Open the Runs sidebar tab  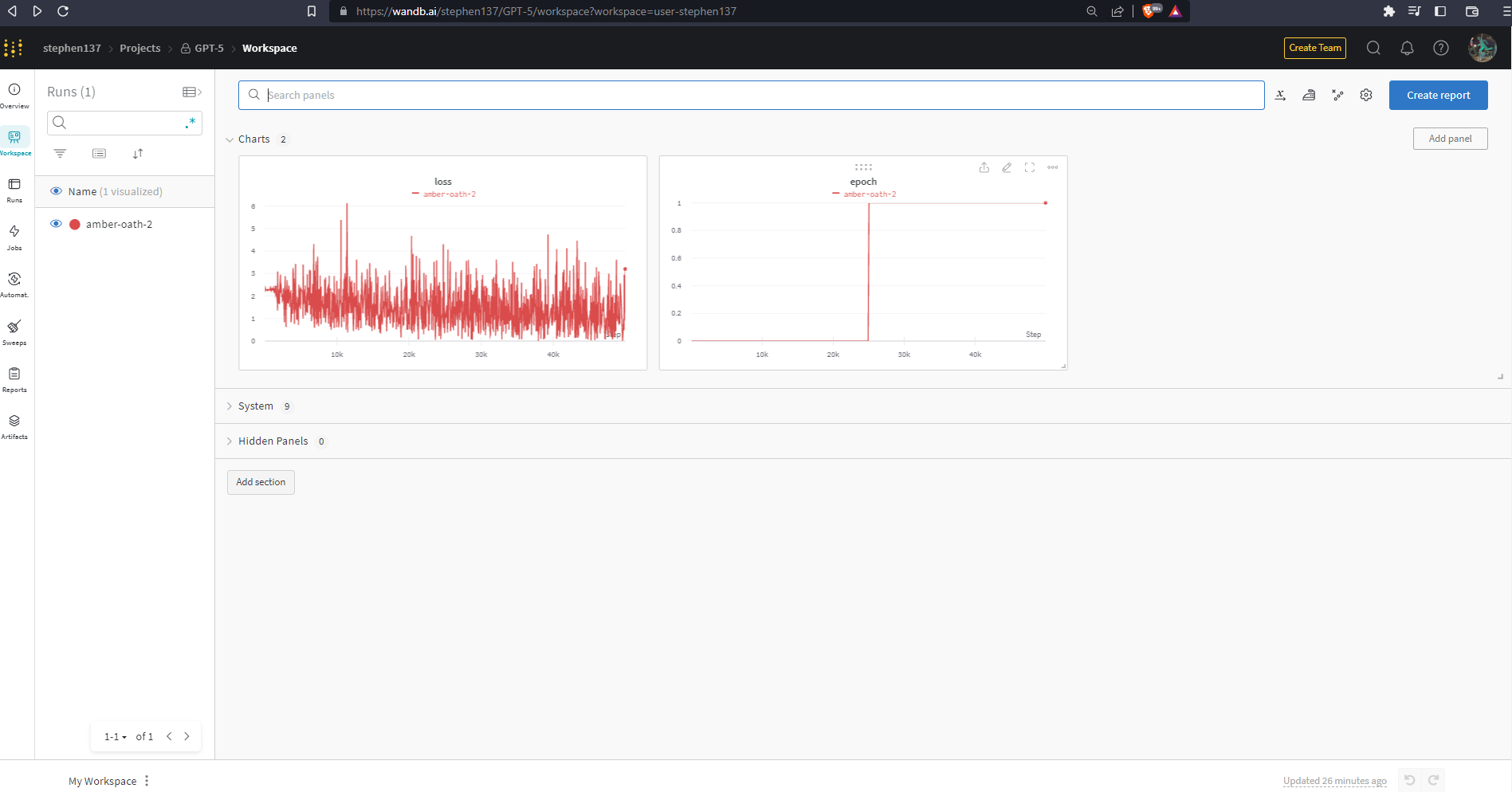(x=14, y=190)
